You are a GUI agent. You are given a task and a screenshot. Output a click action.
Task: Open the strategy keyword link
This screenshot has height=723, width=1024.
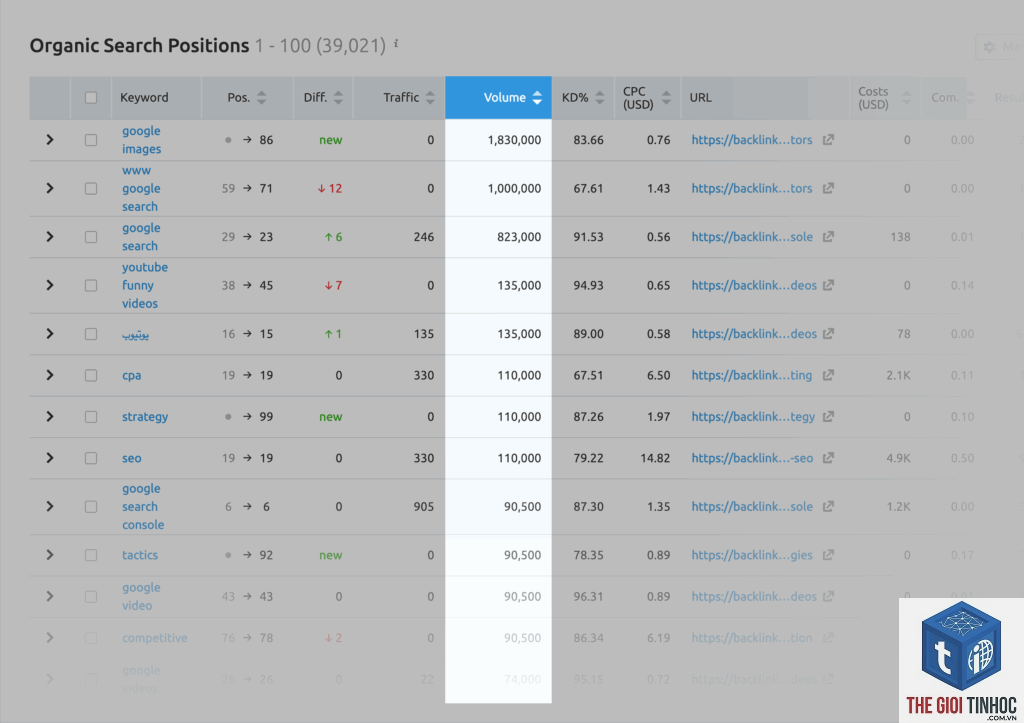point(145,417)
